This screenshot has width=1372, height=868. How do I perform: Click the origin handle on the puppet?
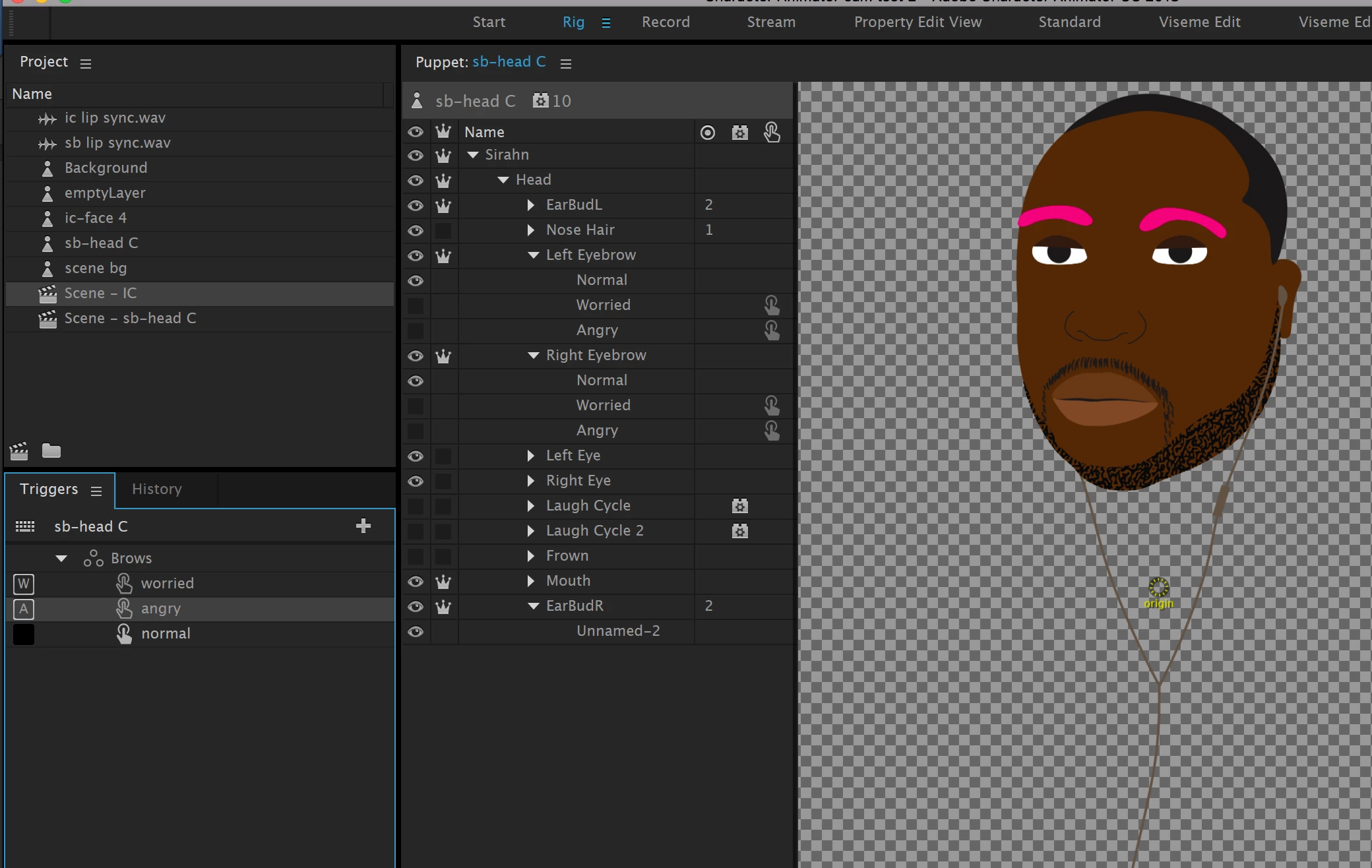[1158, 587]
